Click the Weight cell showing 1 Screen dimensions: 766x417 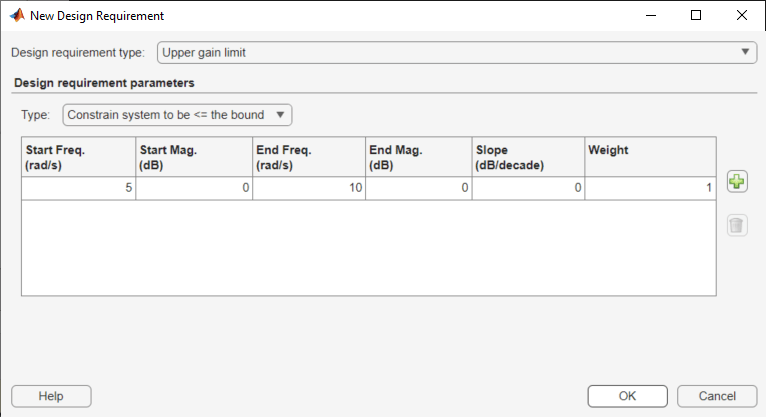pos(650,188)
